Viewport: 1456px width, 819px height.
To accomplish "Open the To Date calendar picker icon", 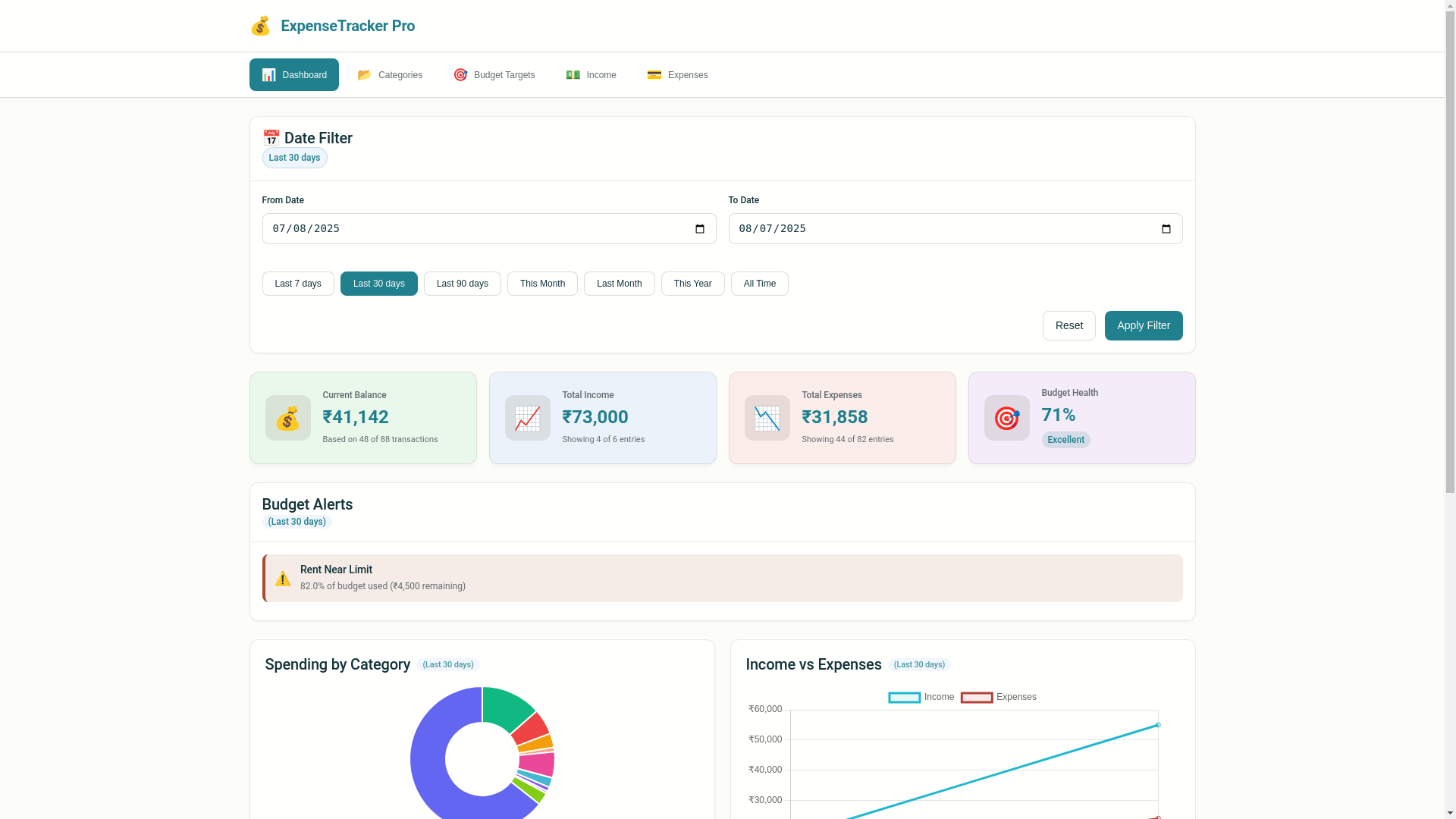I will point(1166,229).
